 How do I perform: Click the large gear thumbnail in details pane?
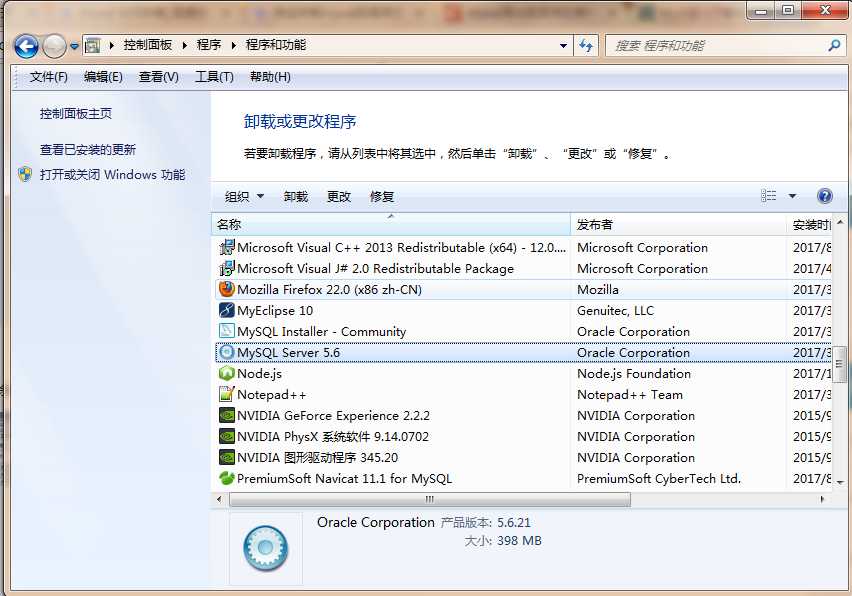click(x=266, y=548)
